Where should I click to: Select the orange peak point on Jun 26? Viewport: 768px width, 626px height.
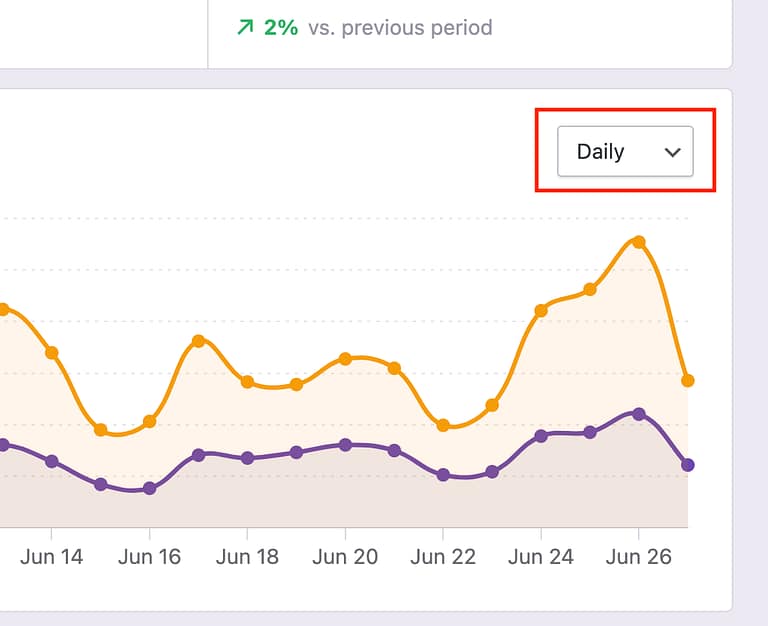point(639,242)
